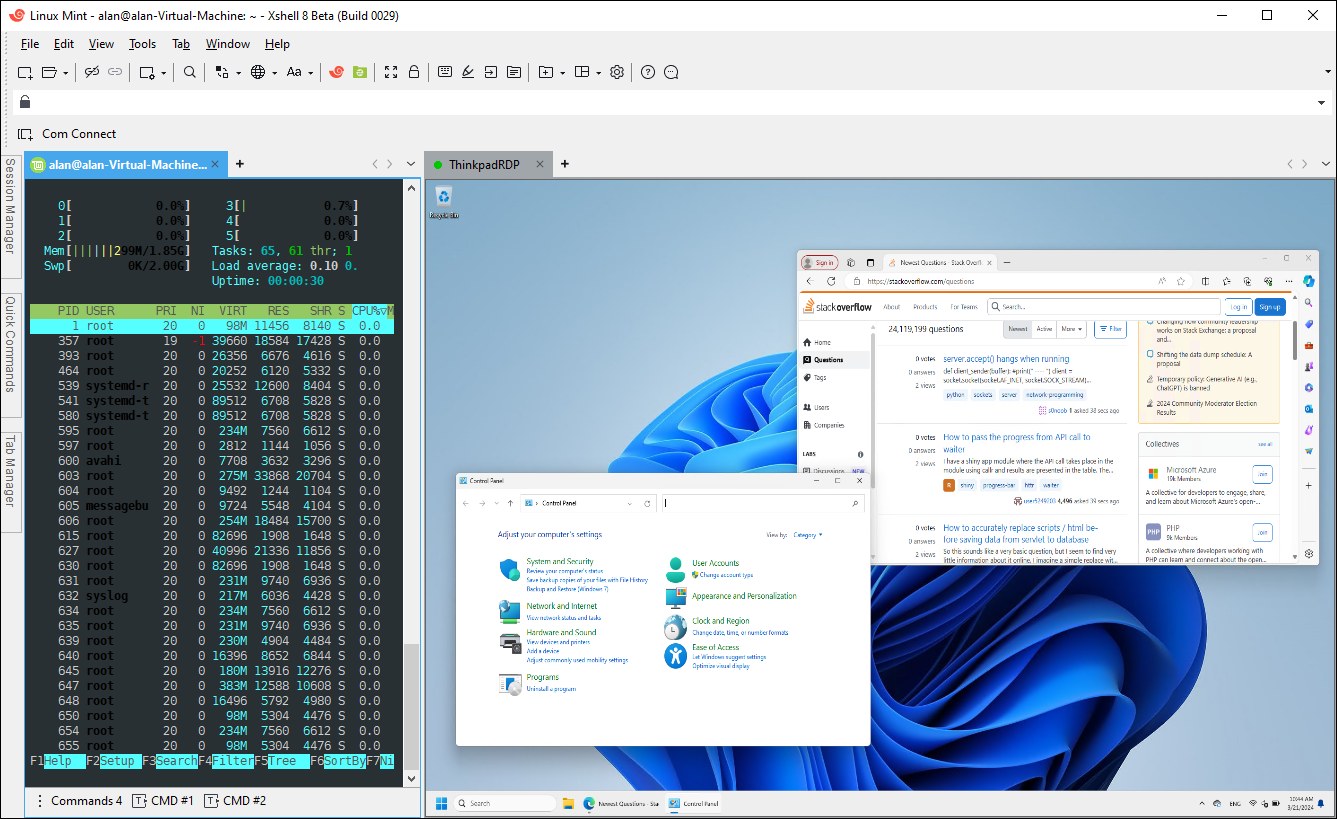Open the Aa font dropdown in toolbar
The image size is (1337, 819).
311,72
